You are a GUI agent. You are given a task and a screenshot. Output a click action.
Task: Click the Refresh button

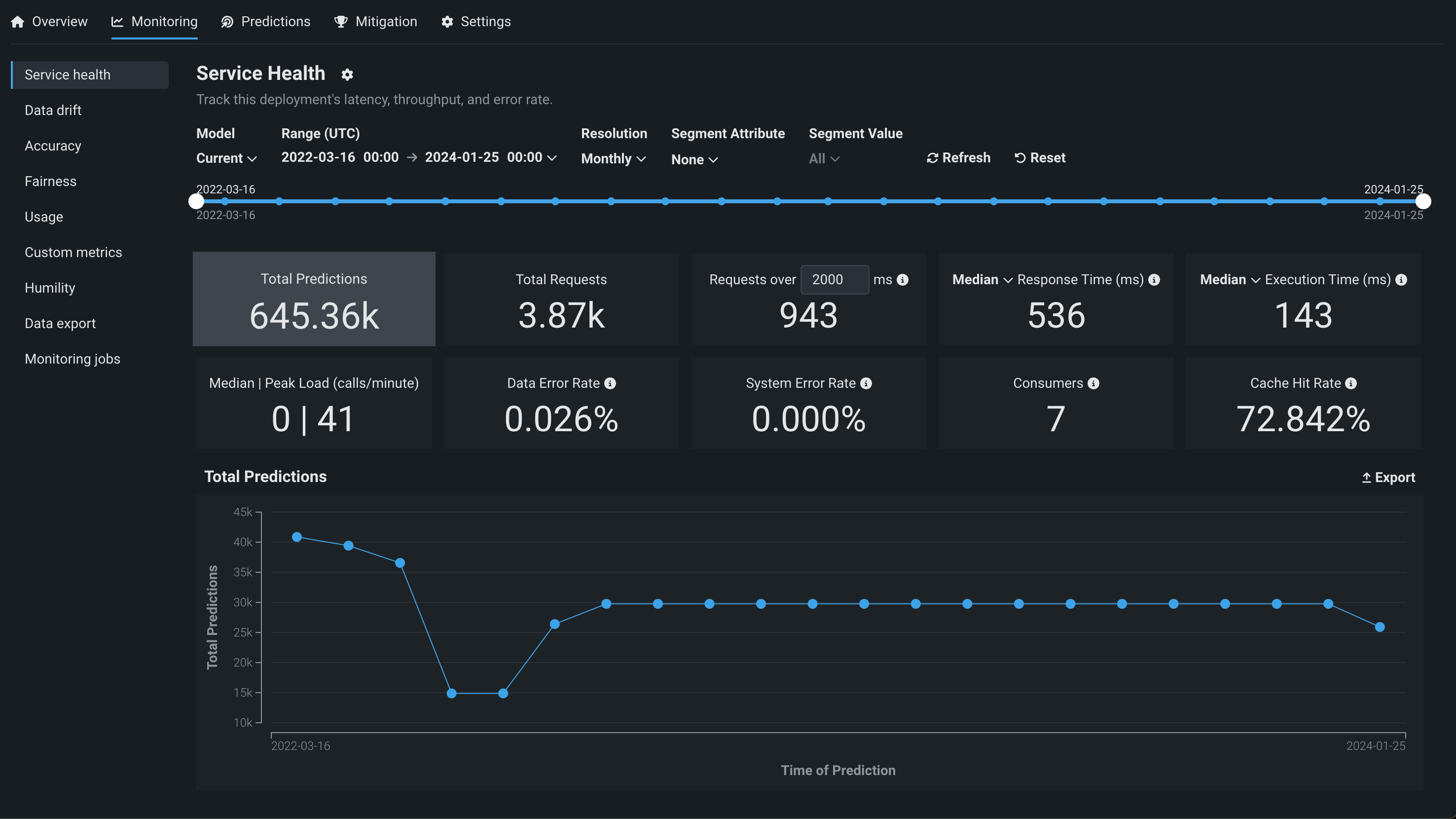pos(959,158)
